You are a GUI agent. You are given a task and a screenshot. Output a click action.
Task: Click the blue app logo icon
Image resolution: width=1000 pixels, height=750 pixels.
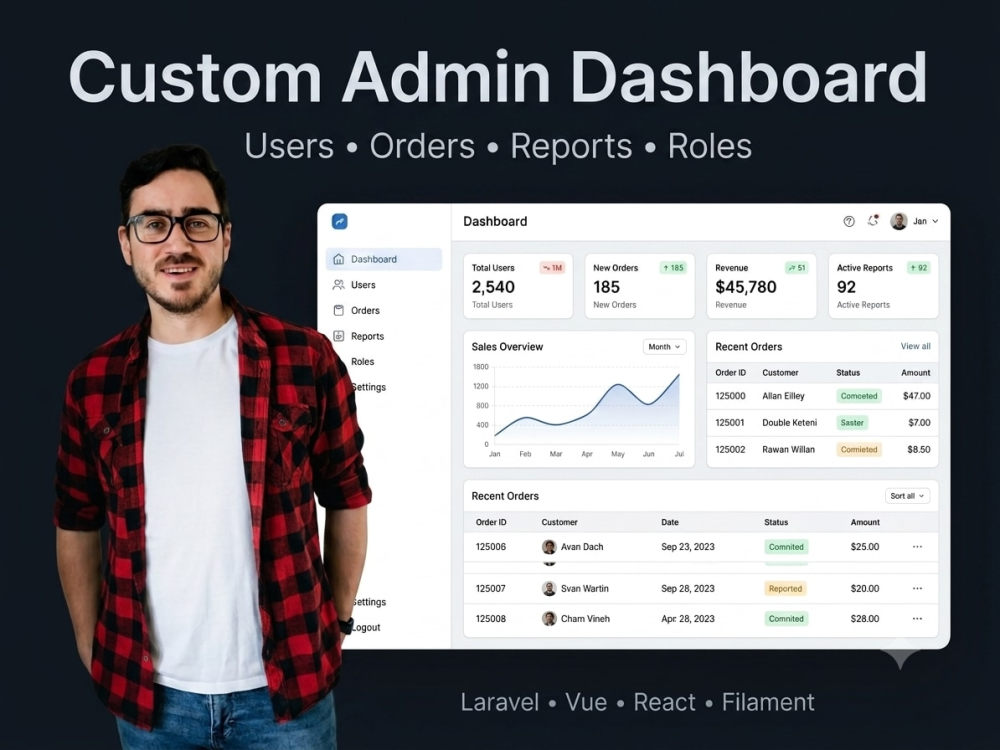click(x=339, y=221)
